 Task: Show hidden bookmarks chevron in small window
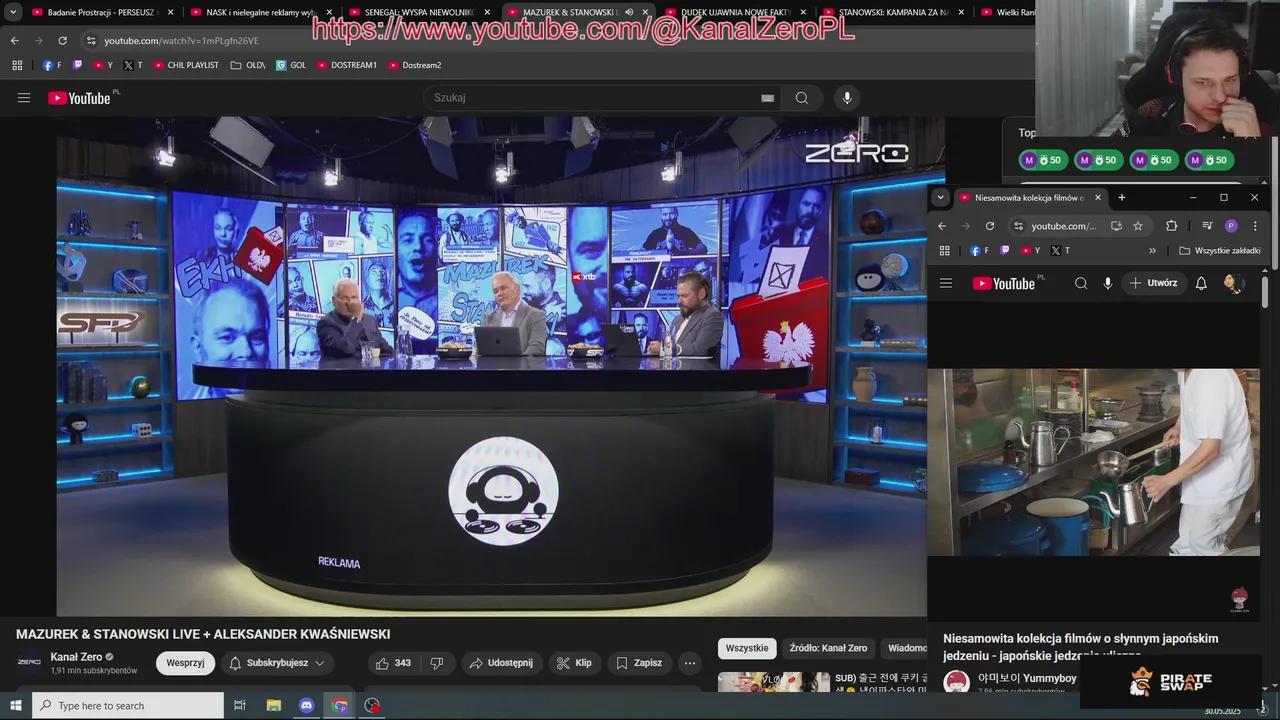tap(1152, 250)
